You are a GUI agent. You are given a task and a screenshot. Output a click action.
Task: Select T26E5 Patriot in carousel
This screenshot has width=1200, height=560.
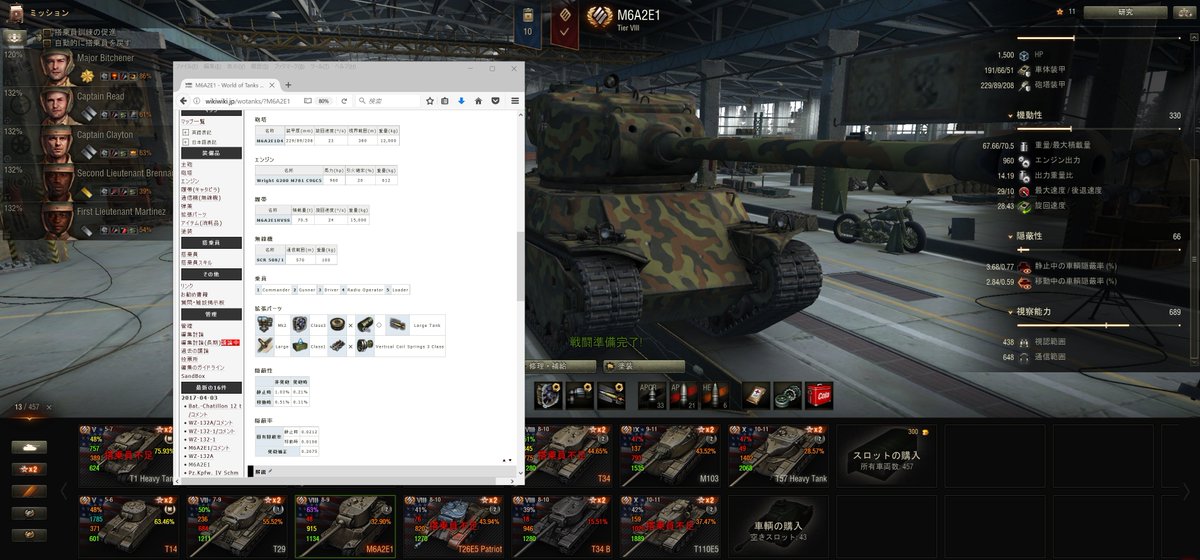(454, 527)
